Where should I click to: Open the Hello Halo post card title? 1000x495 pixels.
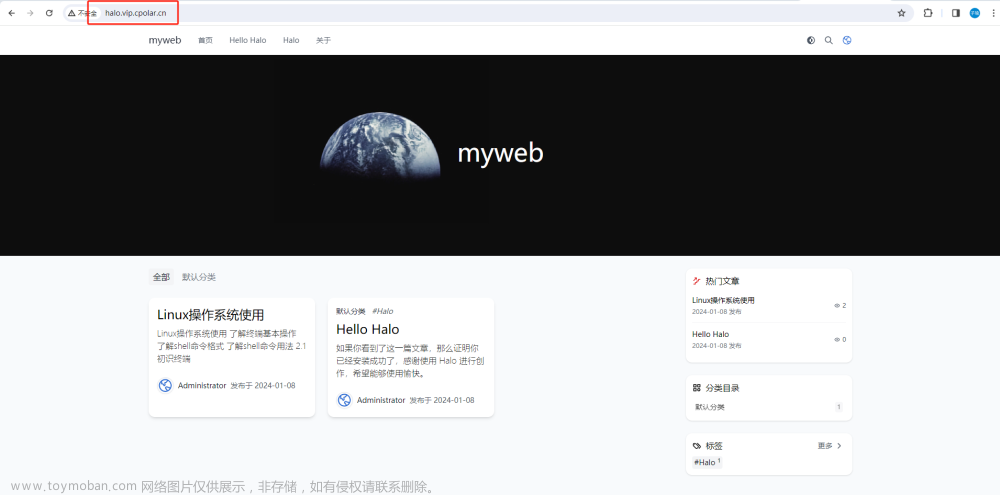tap(367, 329)
